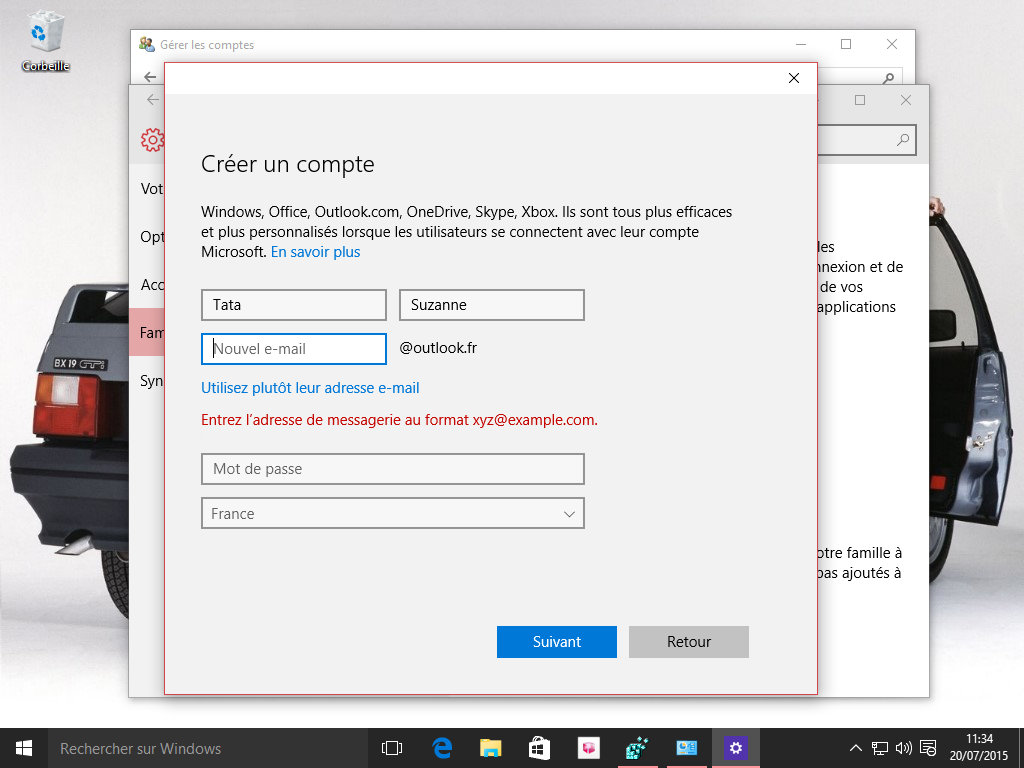This screenshot has width=1024, height=768.
Task: Open the Corbeille recycle bin
Action: [45, 40]
